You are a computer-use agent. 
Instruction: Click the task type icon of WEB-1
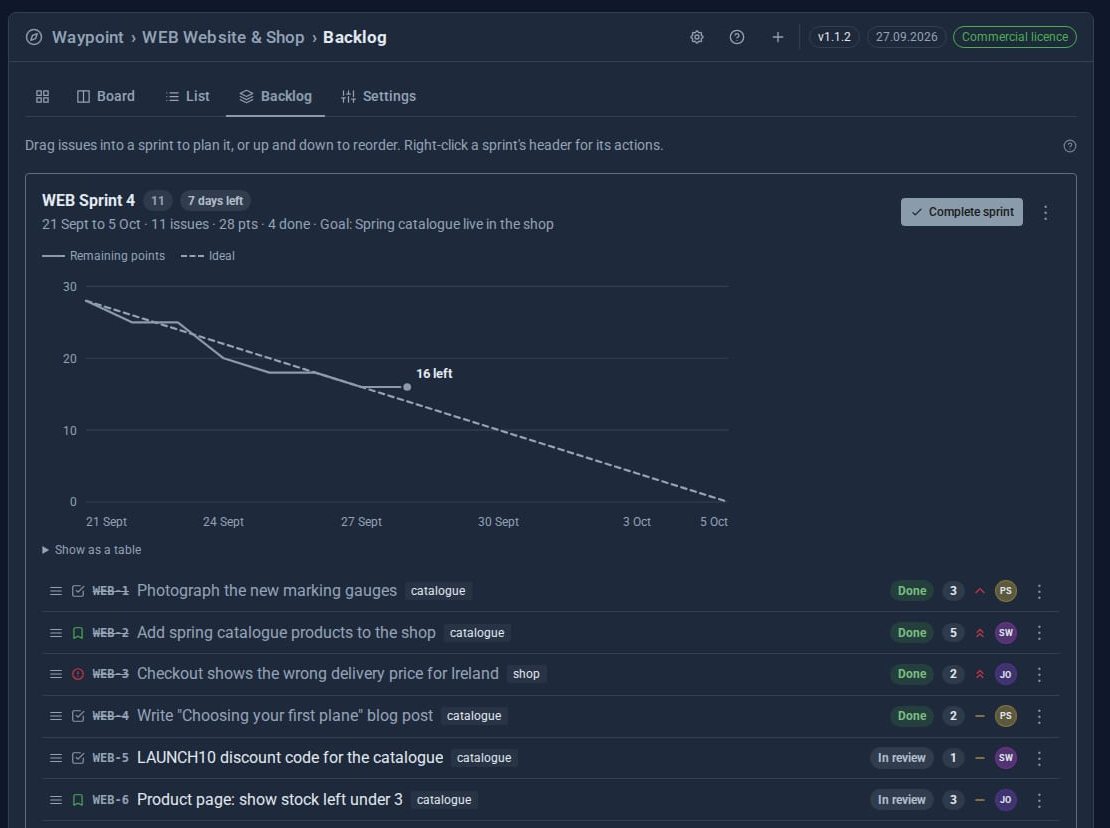pos(78,591)
